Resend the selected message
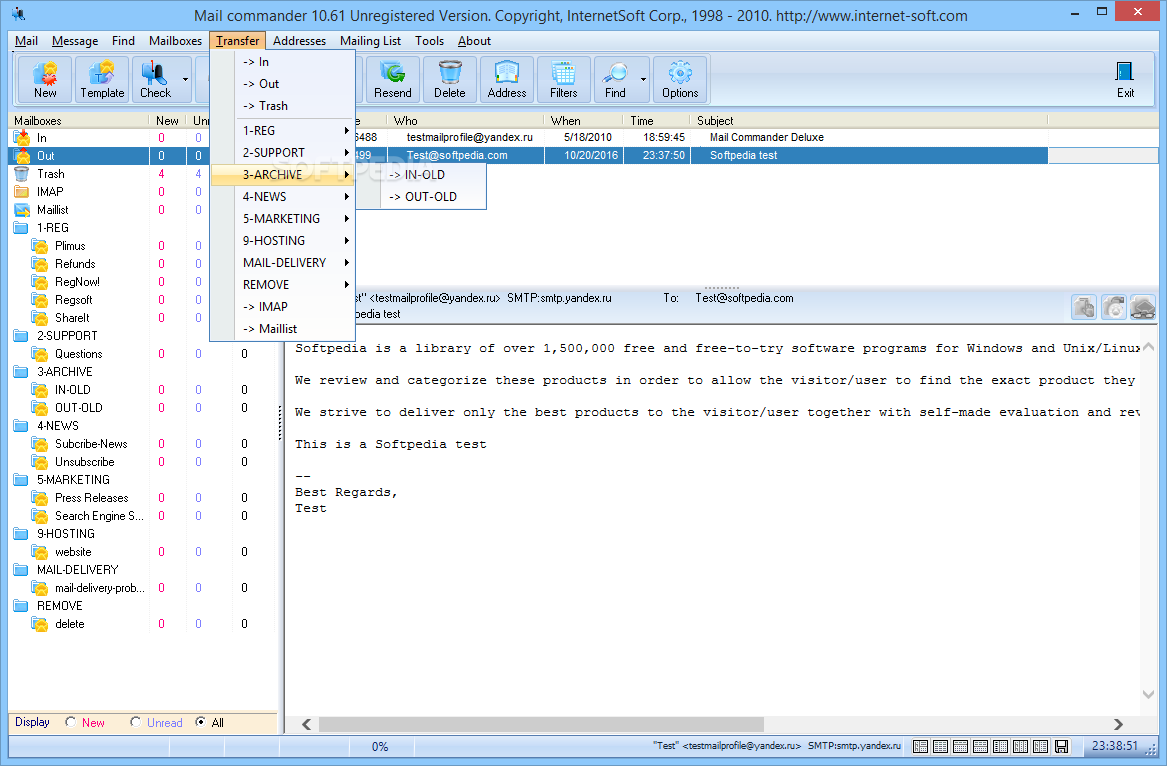 pos(392,80)
